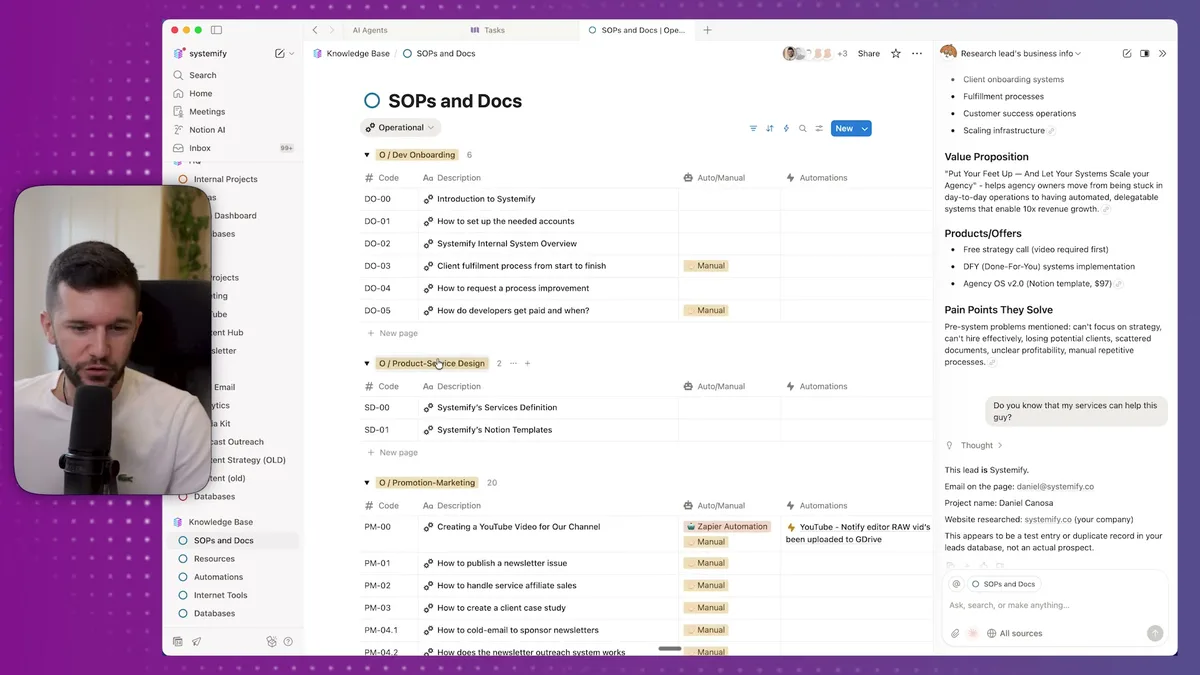
Task: Collapse the O / Dev Onboarding group
Action: point(367,155)
